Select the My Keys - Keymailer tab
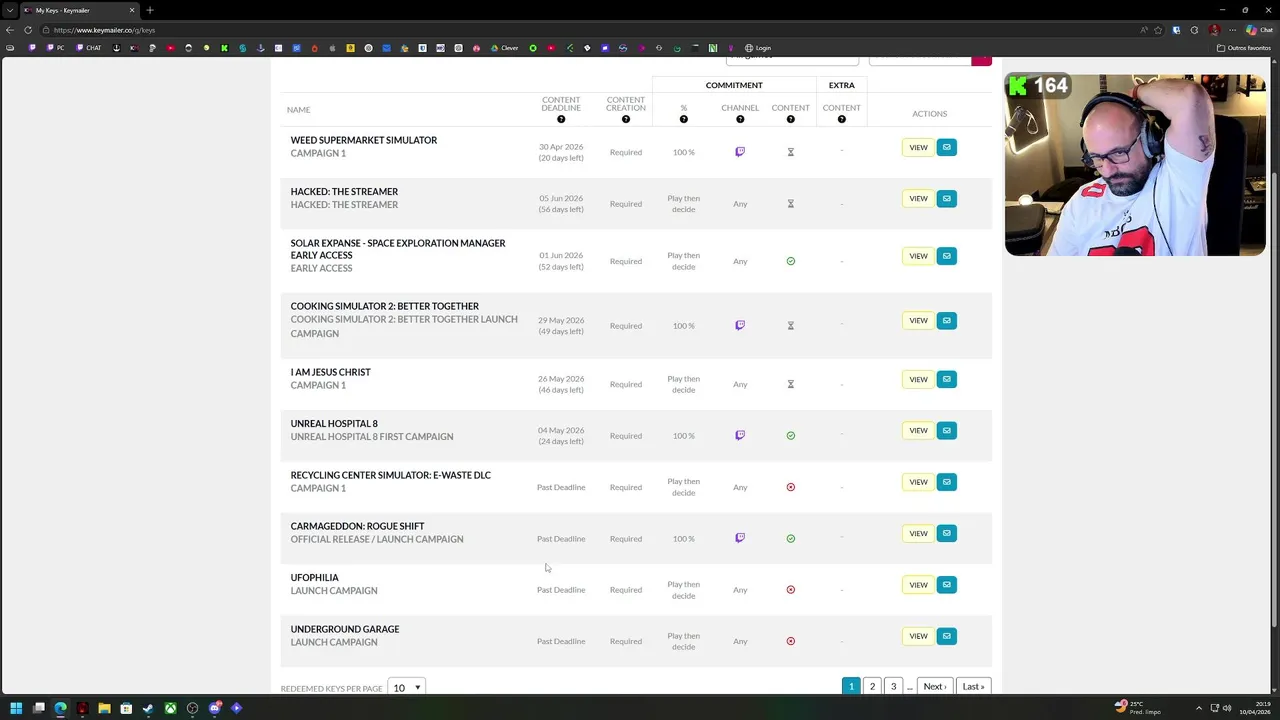The width and height of the screenshot is (1280, 720). 80,10
